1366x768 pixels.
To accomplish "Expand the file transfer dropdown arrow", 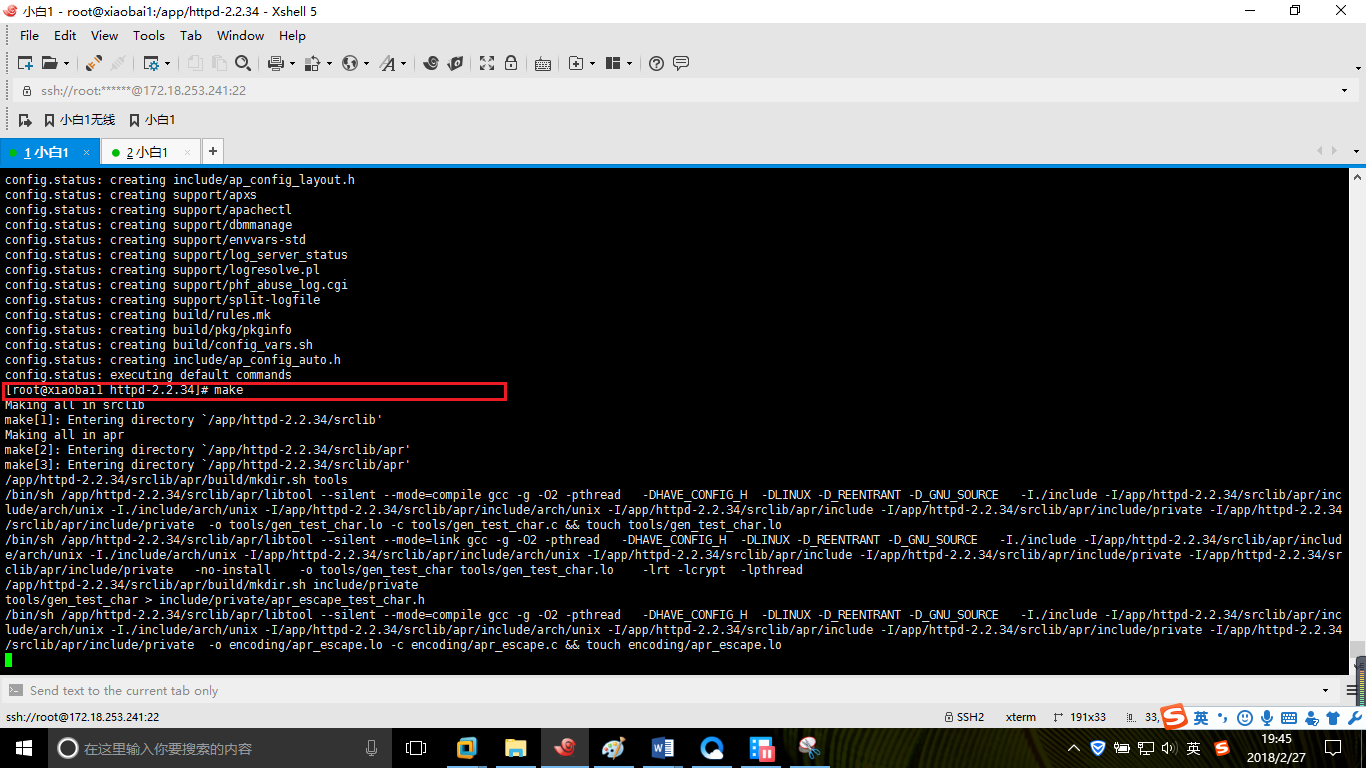I will pos(329,63).
